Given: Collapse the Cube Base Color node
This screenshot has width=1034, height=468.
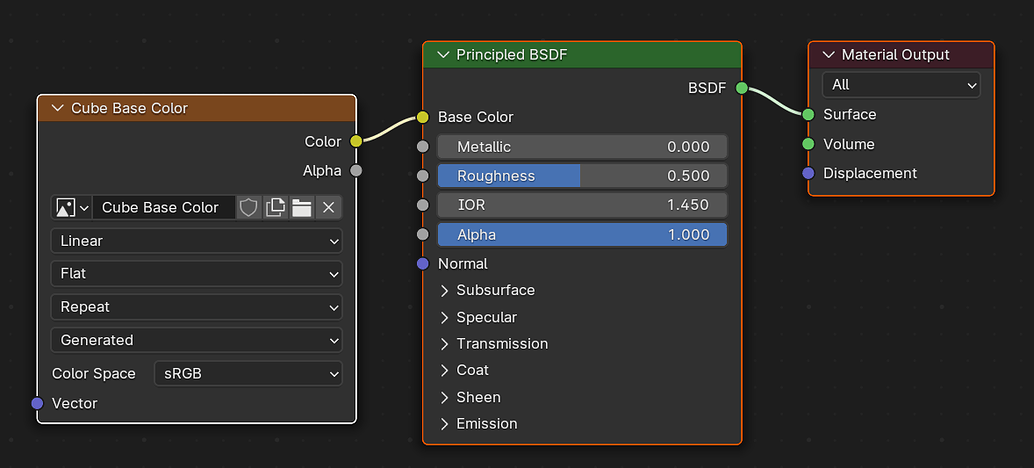Looking at the screenshot, I should point(58,108).
